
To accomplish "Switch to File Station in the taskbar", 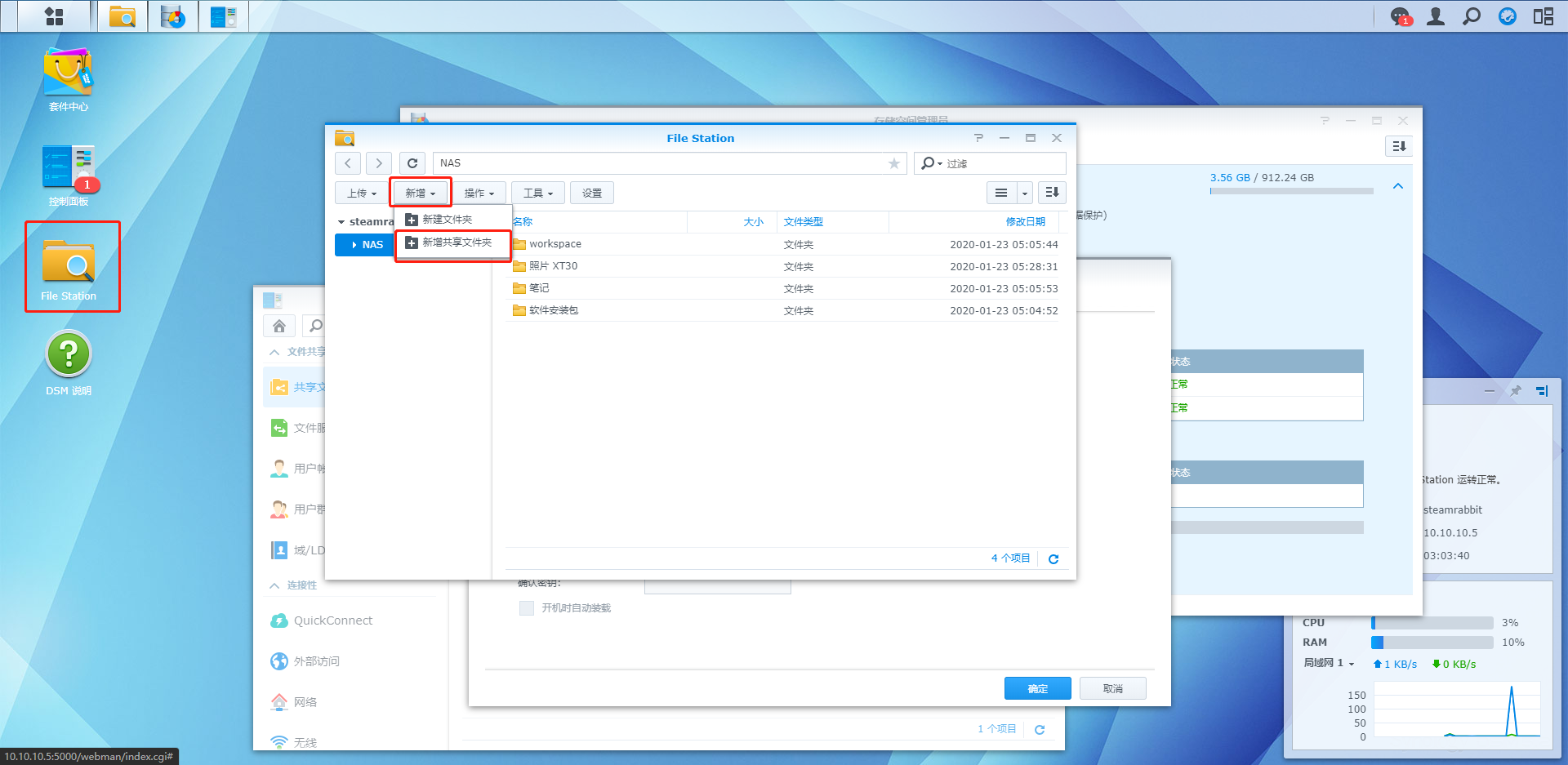I will (122, 16).
